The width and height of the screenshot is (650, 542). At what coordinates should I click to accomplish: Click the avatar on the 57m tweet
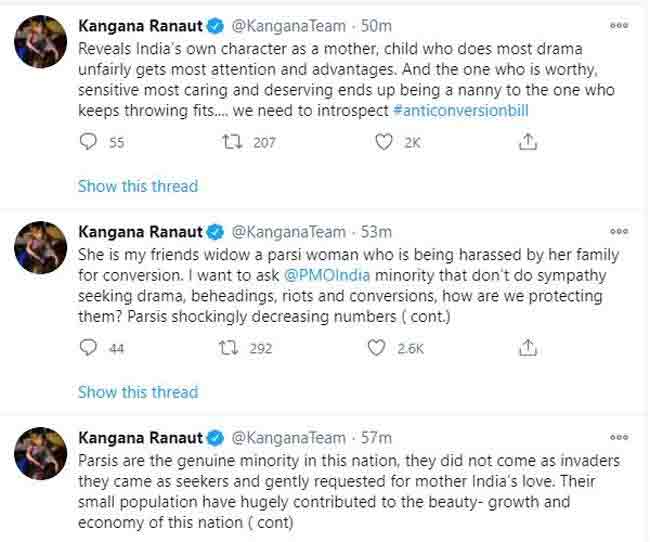(41, 453)
